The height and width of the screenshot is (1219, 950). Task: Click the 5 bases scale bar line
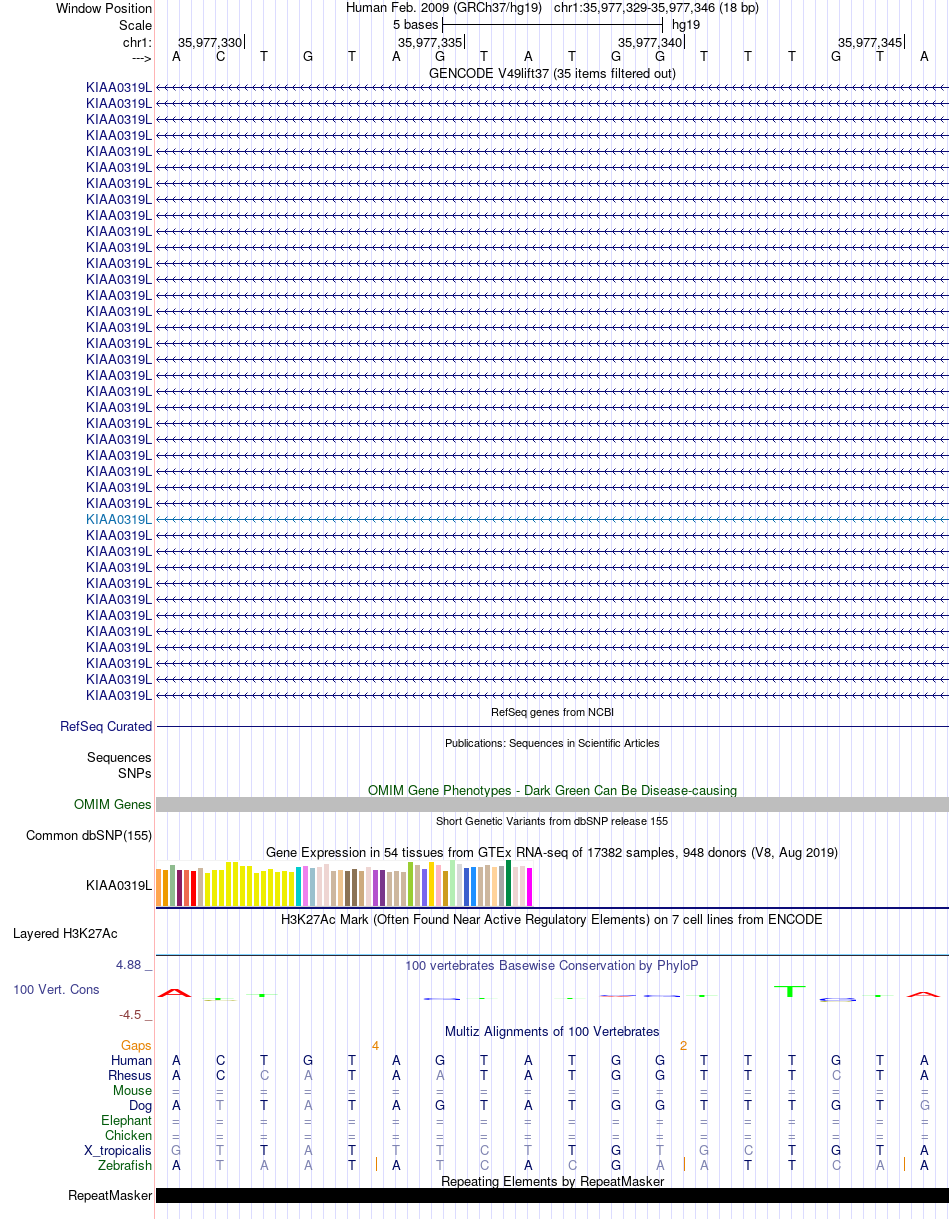click(553, 24)
